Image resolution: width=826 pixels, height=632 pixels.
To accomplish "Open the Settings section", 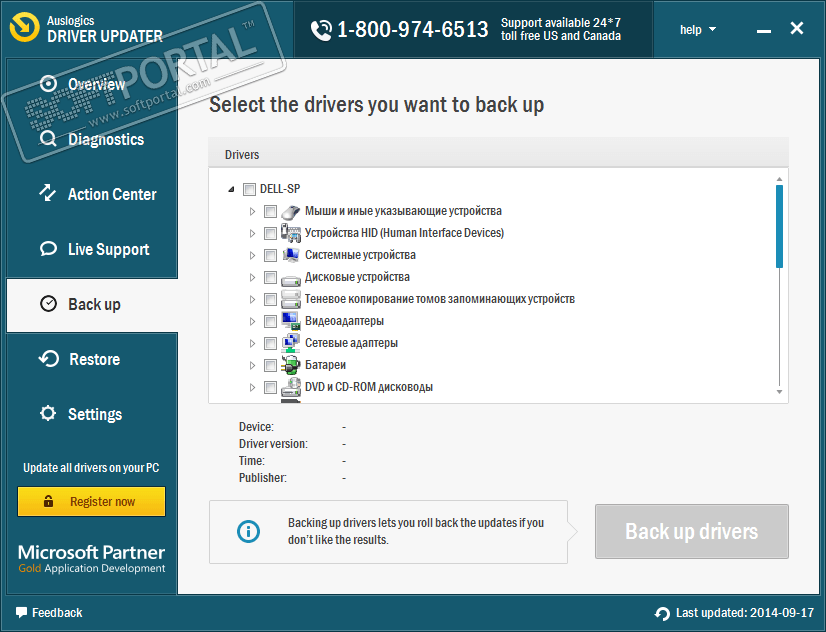I will (x=92, y=414).
